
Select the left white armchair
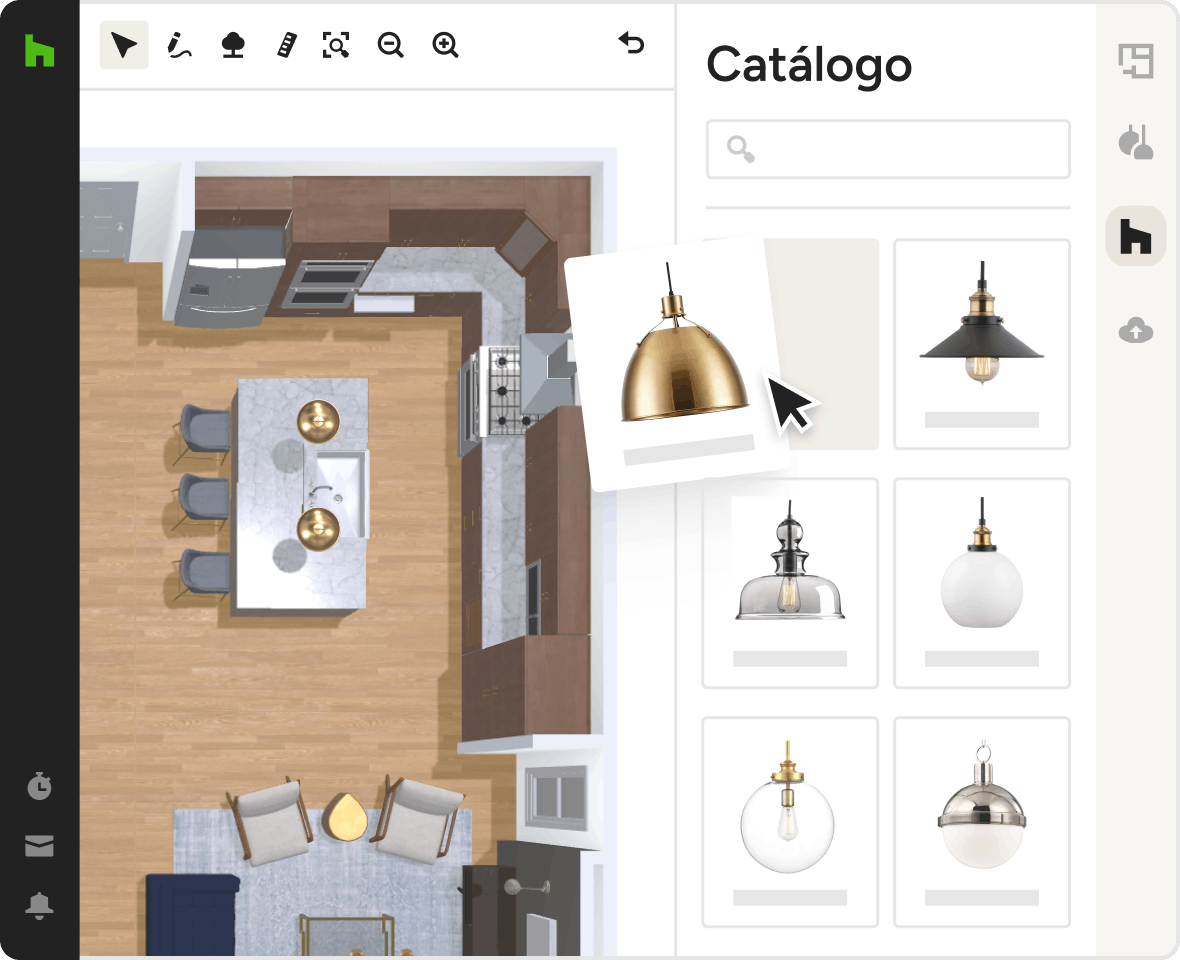point(269,823)
